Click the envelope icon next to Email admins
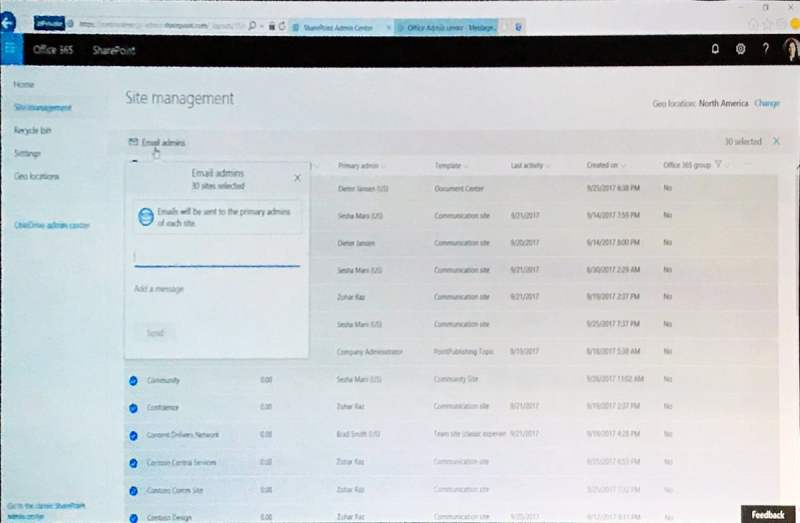 click(133, 142)
